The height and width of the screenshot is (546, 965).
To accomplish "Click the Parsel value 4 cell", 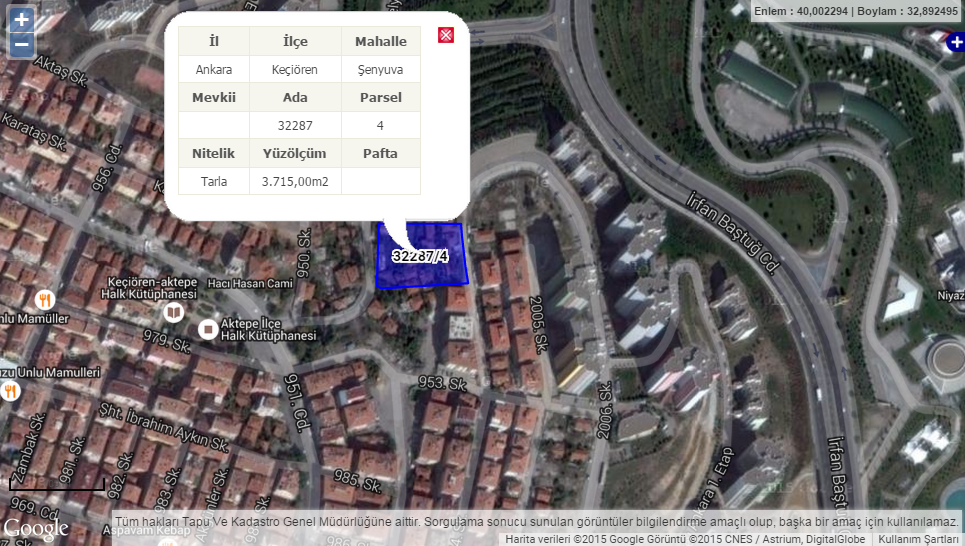I will click(380, 126).
